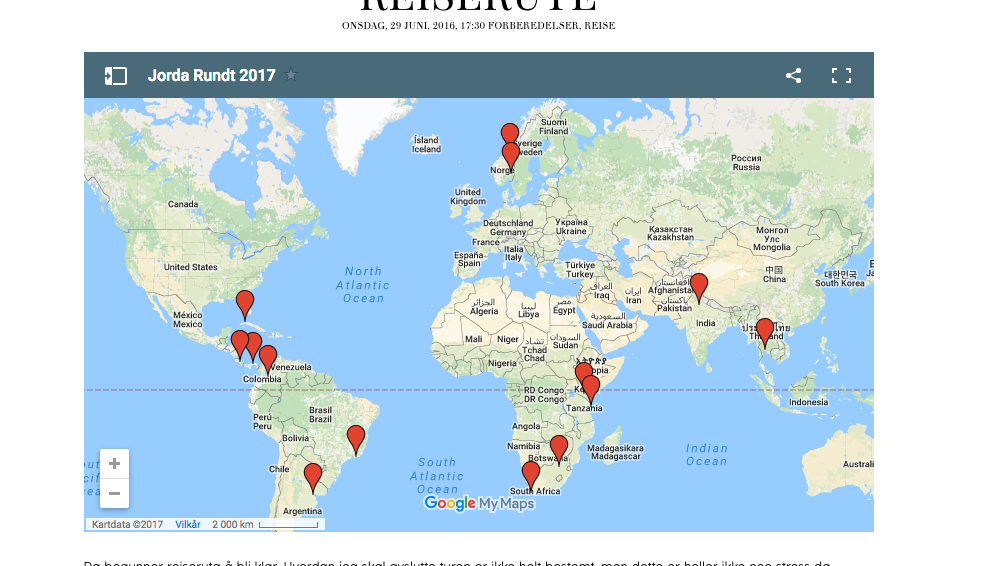Select the red marker over Thailand
Screen dimensions: 997x566
(x=765, y=330)
